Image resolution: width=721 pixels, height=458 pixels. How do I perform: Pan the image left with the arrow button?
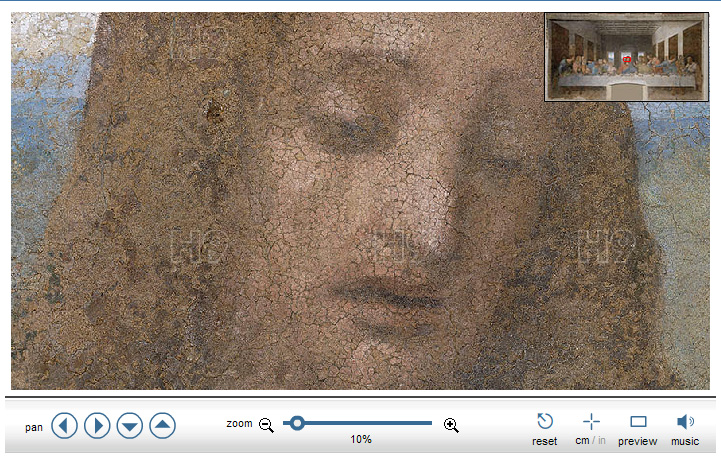64,425
